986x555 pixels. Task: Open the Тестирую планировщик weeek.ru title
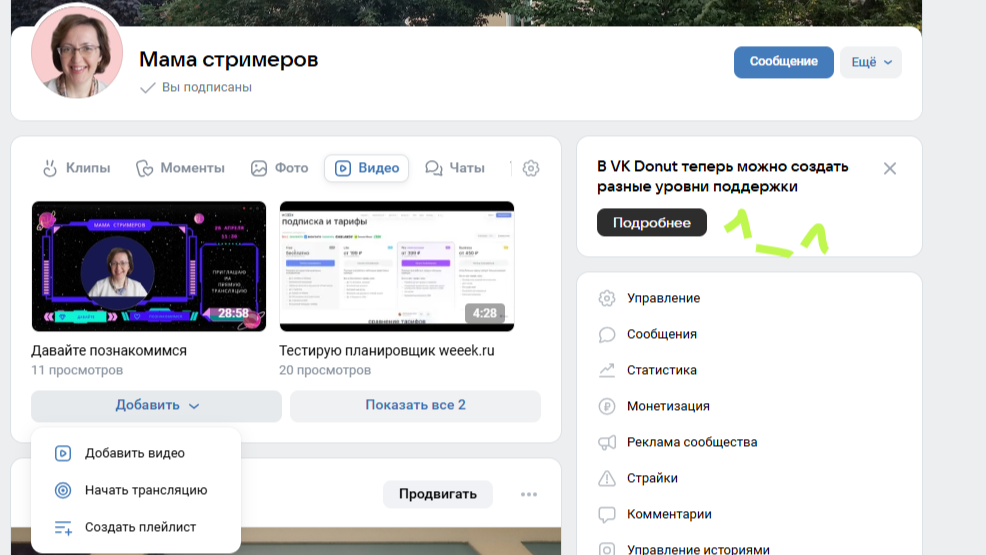point(387,351)
